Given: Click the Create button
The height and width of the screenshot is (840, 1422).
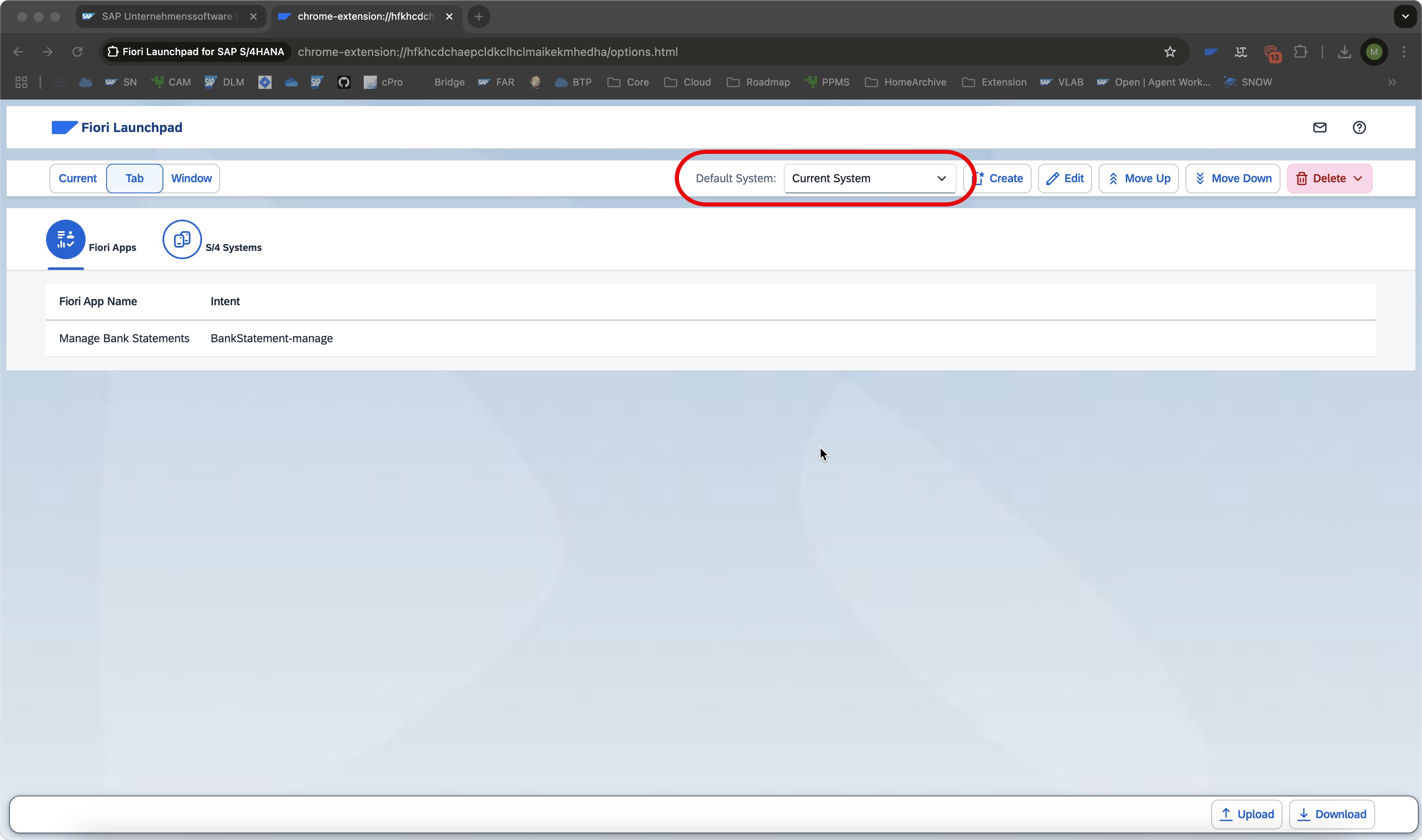Looking at the screenshot, I should [997, 178].
